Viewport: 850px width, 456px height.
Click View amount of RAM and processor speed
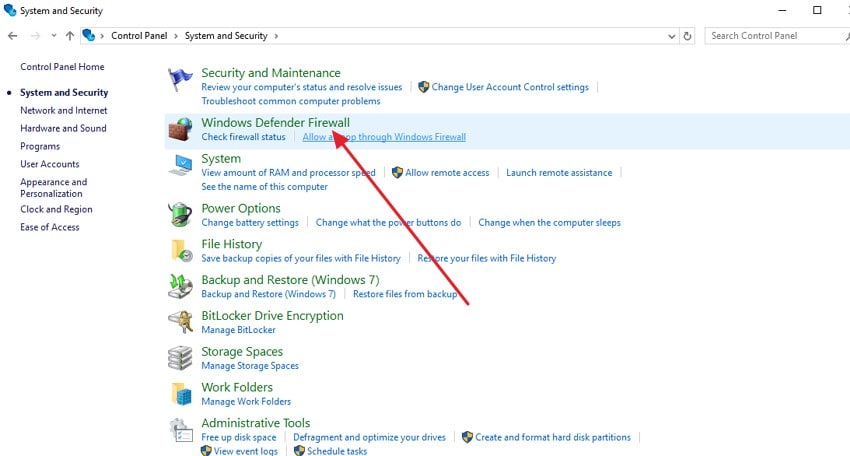[288, 173]
